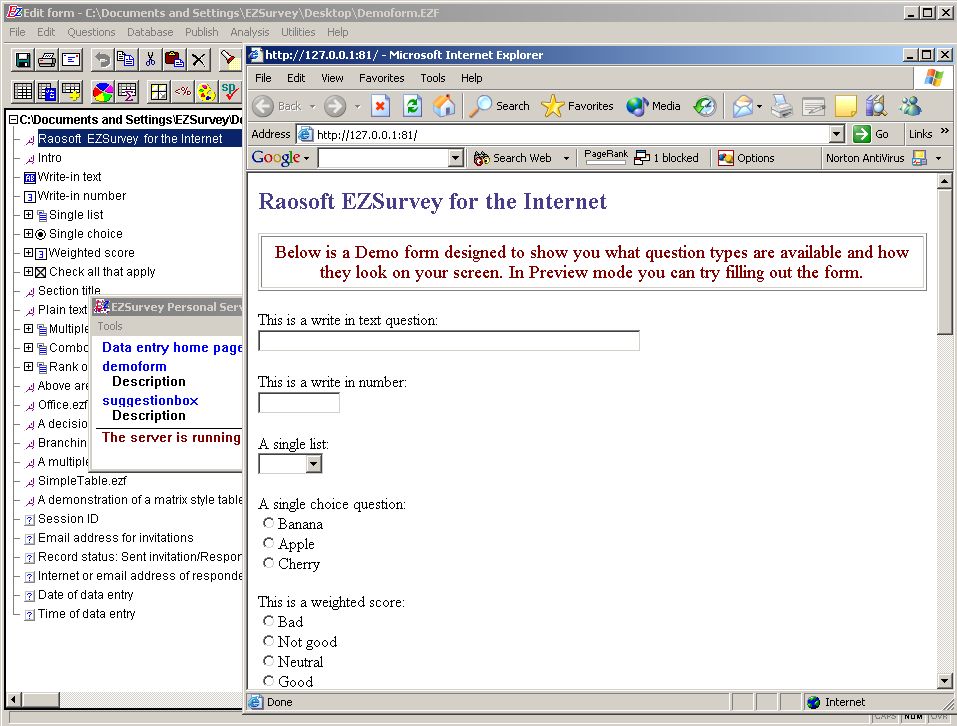The width and height of the screenshot is (957, 726).
Task: Click the 1 blocked popup button
Action: pos(666,158)
